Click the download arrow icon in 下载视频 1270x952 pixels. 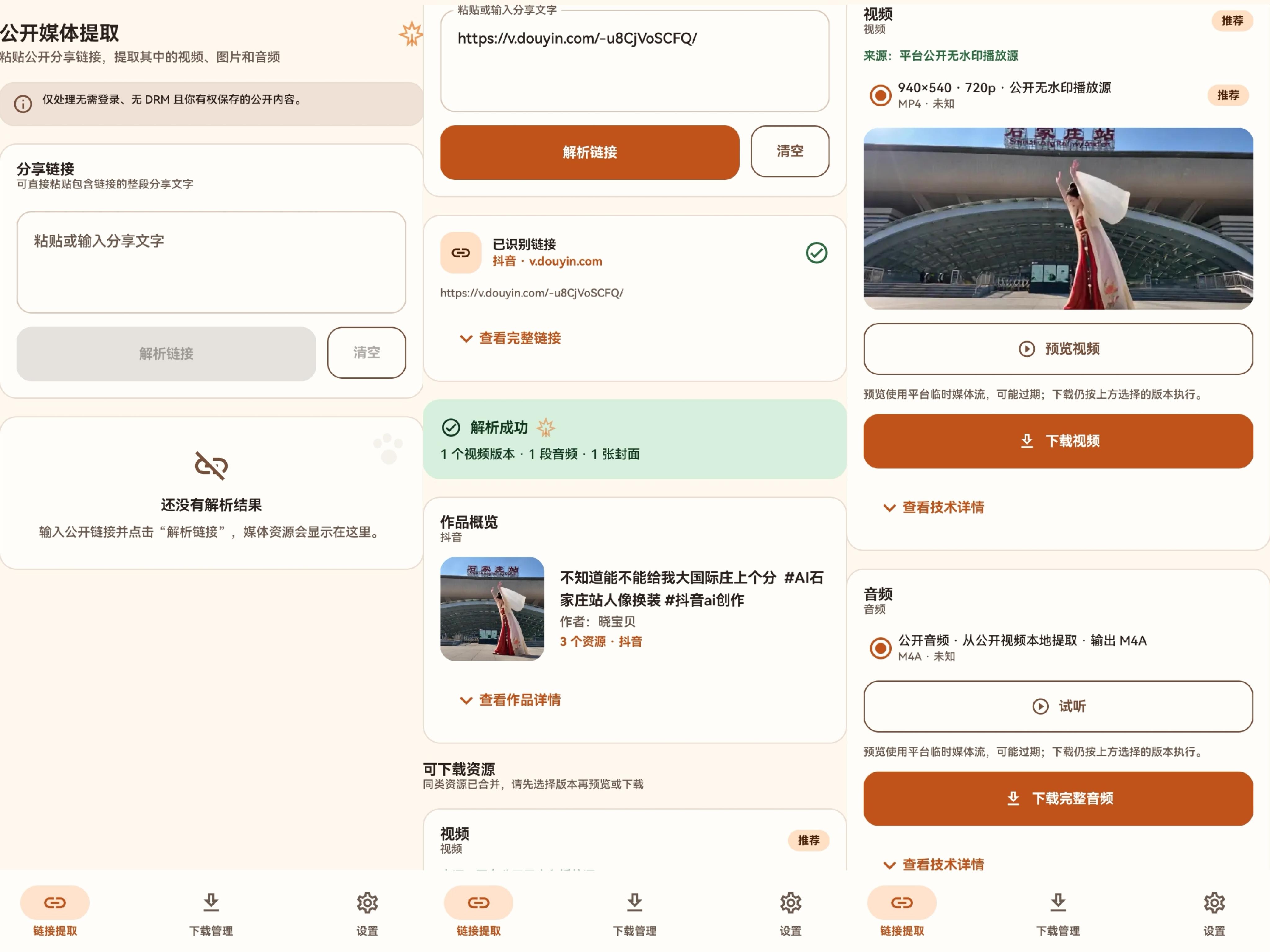coord(1027,441)
